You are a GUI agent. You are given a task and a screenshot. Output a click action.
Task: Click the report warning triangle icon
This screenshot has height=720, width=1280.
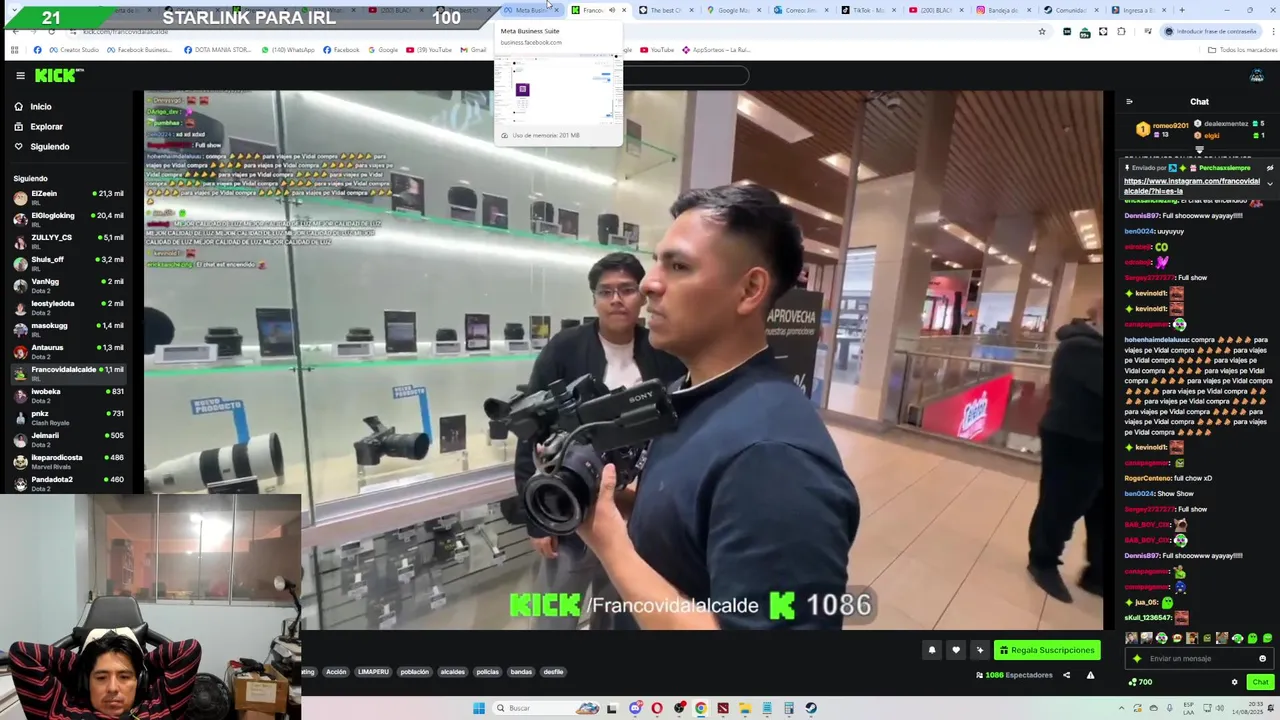point(1090,675)
